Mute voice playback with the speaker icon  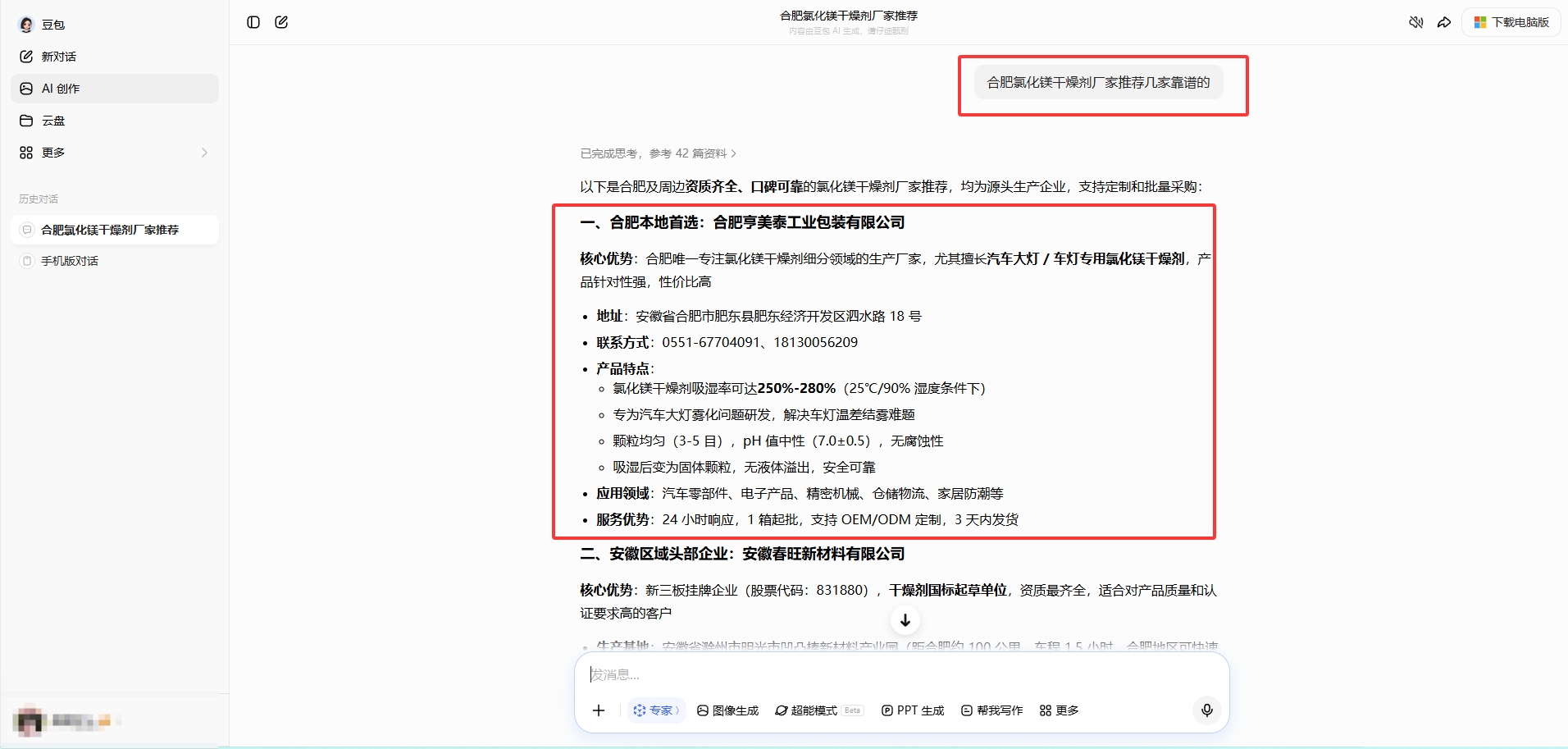pyautogui.click(x=1415, y=22)
